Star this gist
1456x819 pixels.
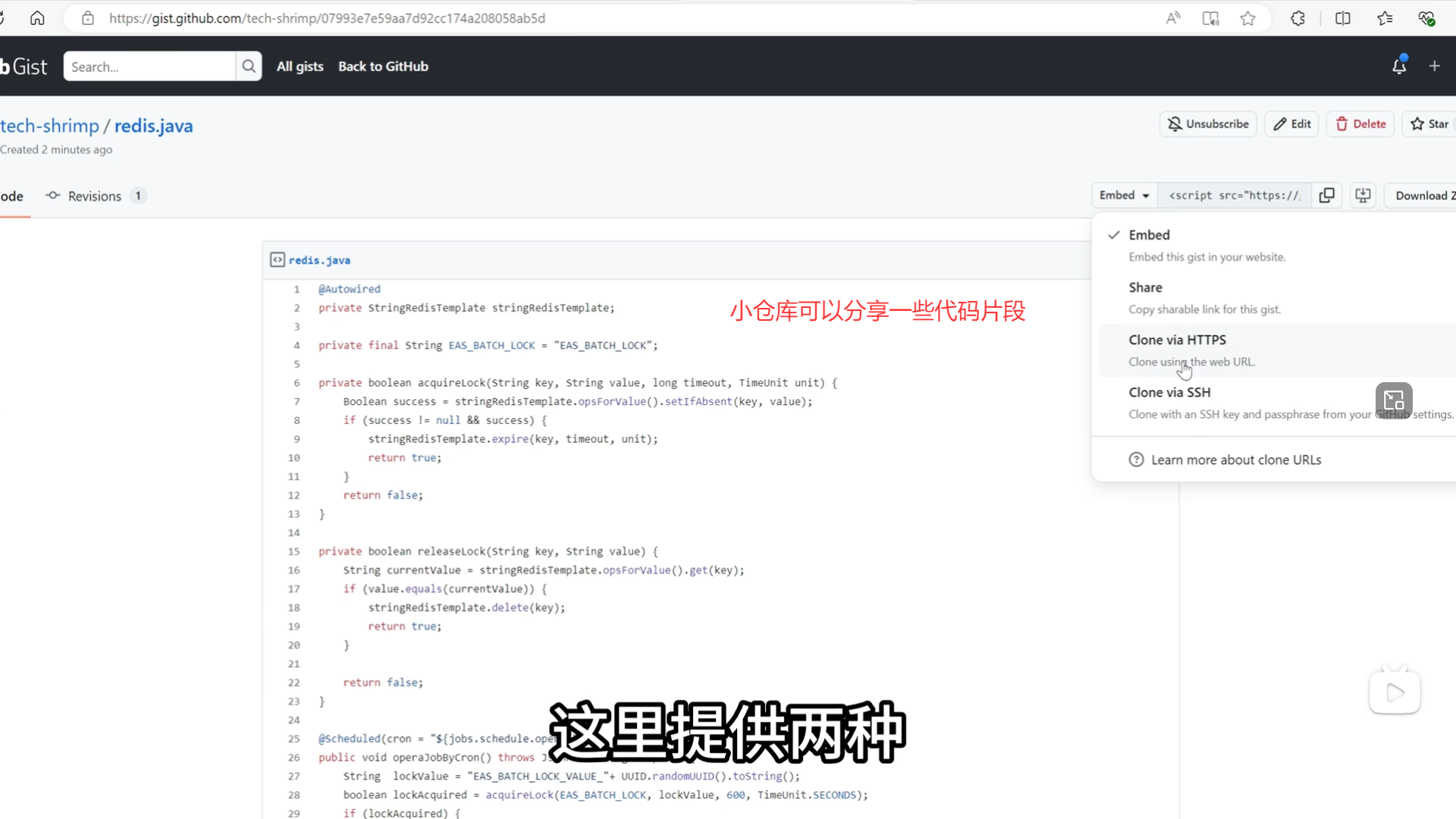click(1429, 124)
